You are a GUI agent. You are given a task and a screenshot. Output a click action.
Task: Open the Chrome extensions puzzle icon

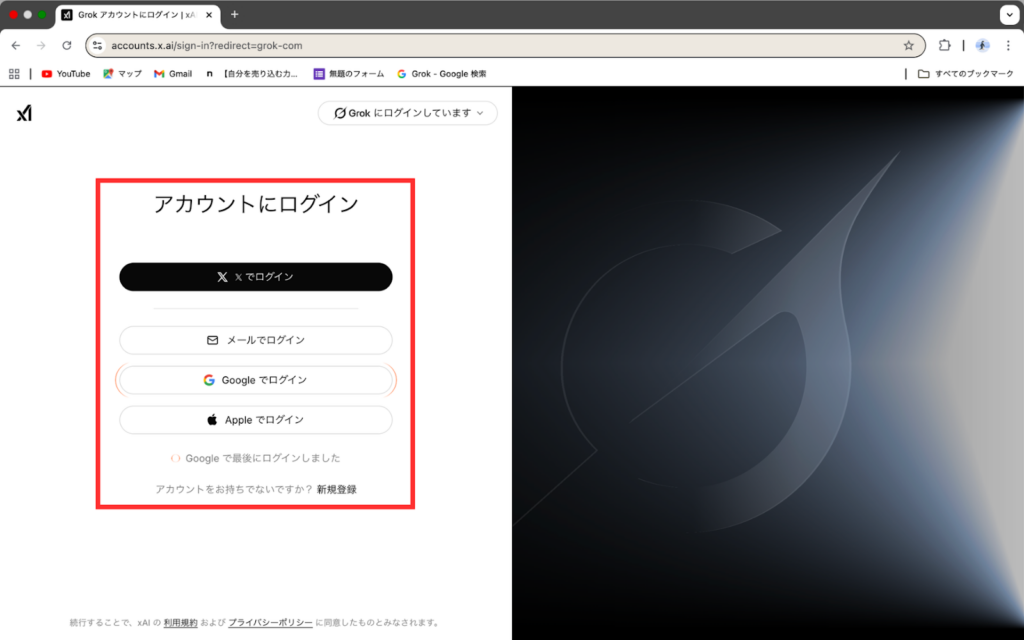tap(944, 45)
